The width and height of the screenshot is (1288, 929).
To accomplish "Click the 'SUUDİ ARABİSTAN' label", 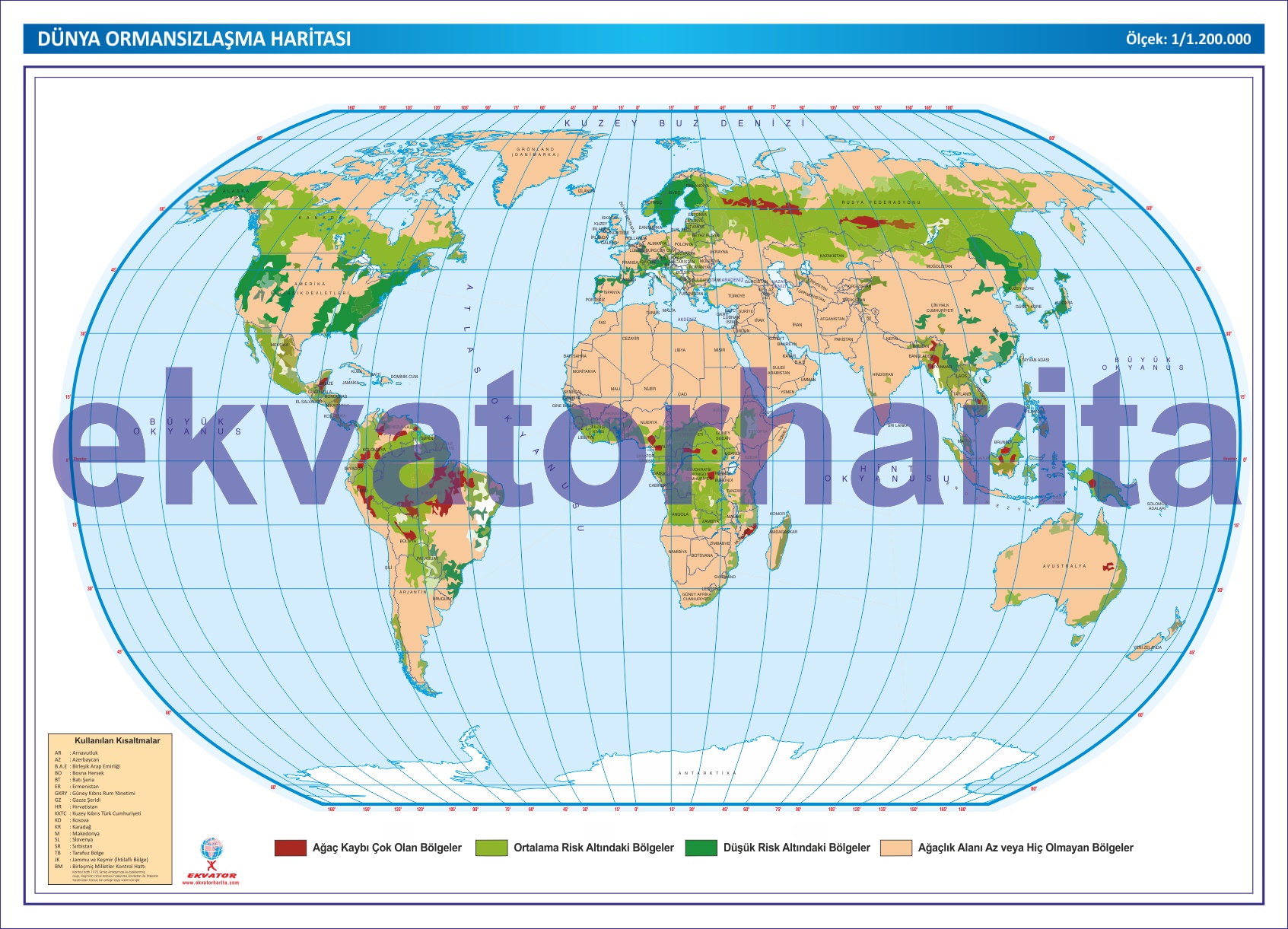I will pyautogui.click(x=779, y=371).
